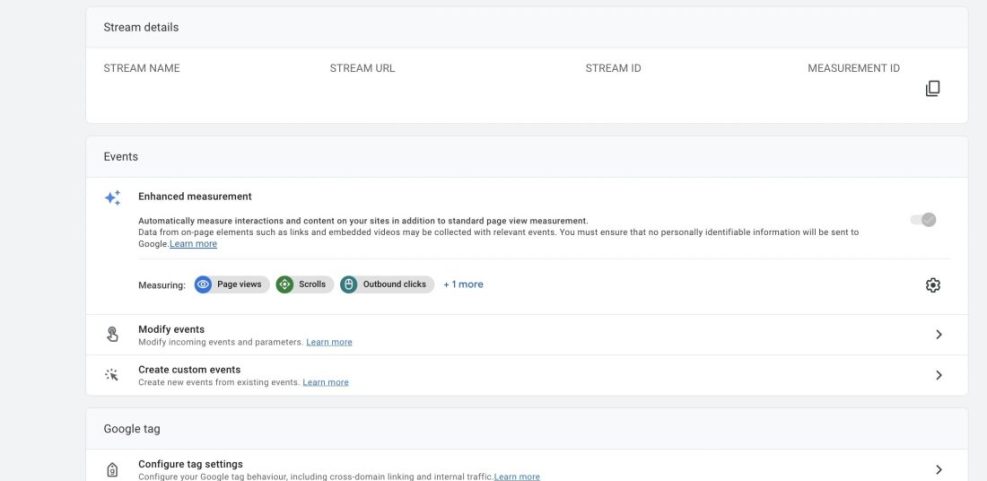Click the Enhanced measurement sparkle icon
The height and width of the screenshot is (481, 987).
click(x=113, y=198)
